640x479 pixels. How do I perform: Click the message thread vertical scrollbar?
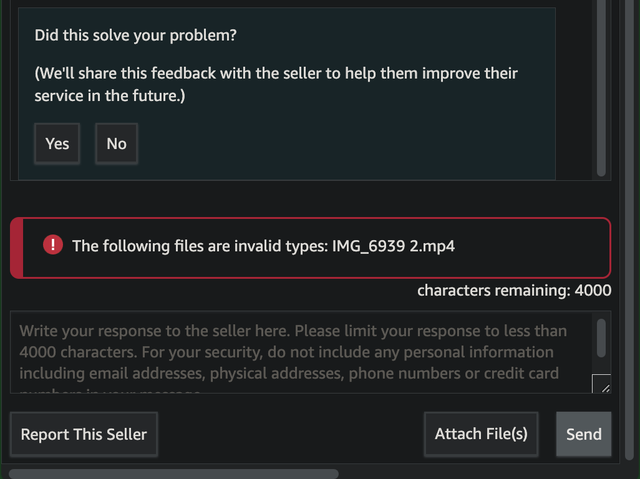click(x=601, y=88)
